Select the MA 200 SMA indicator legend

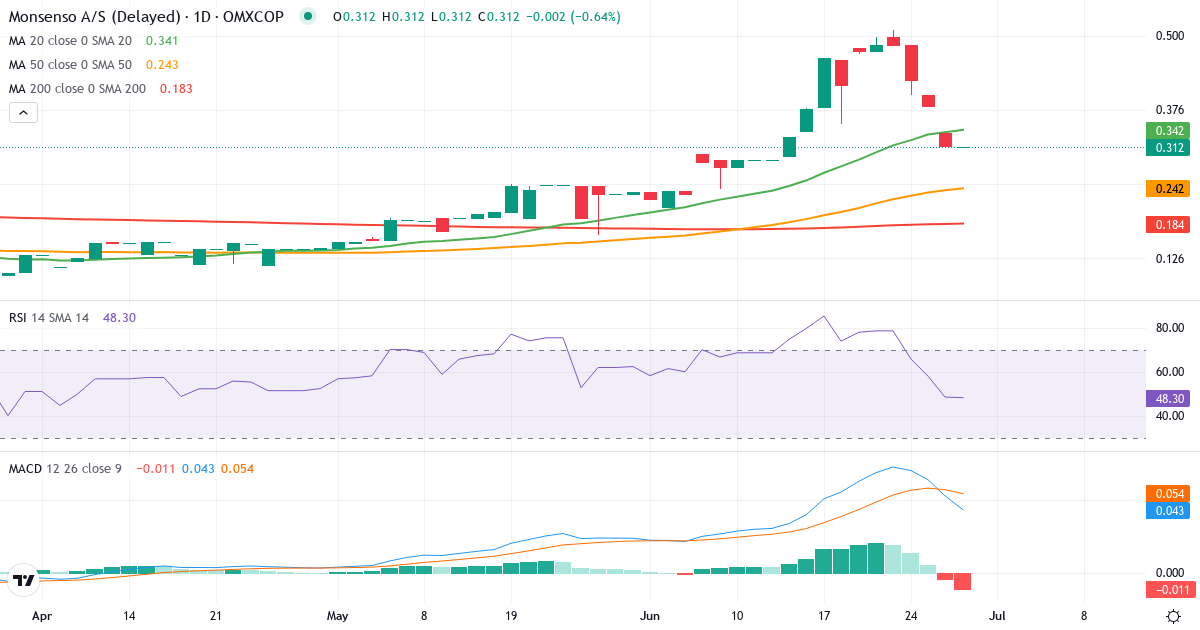78,89
